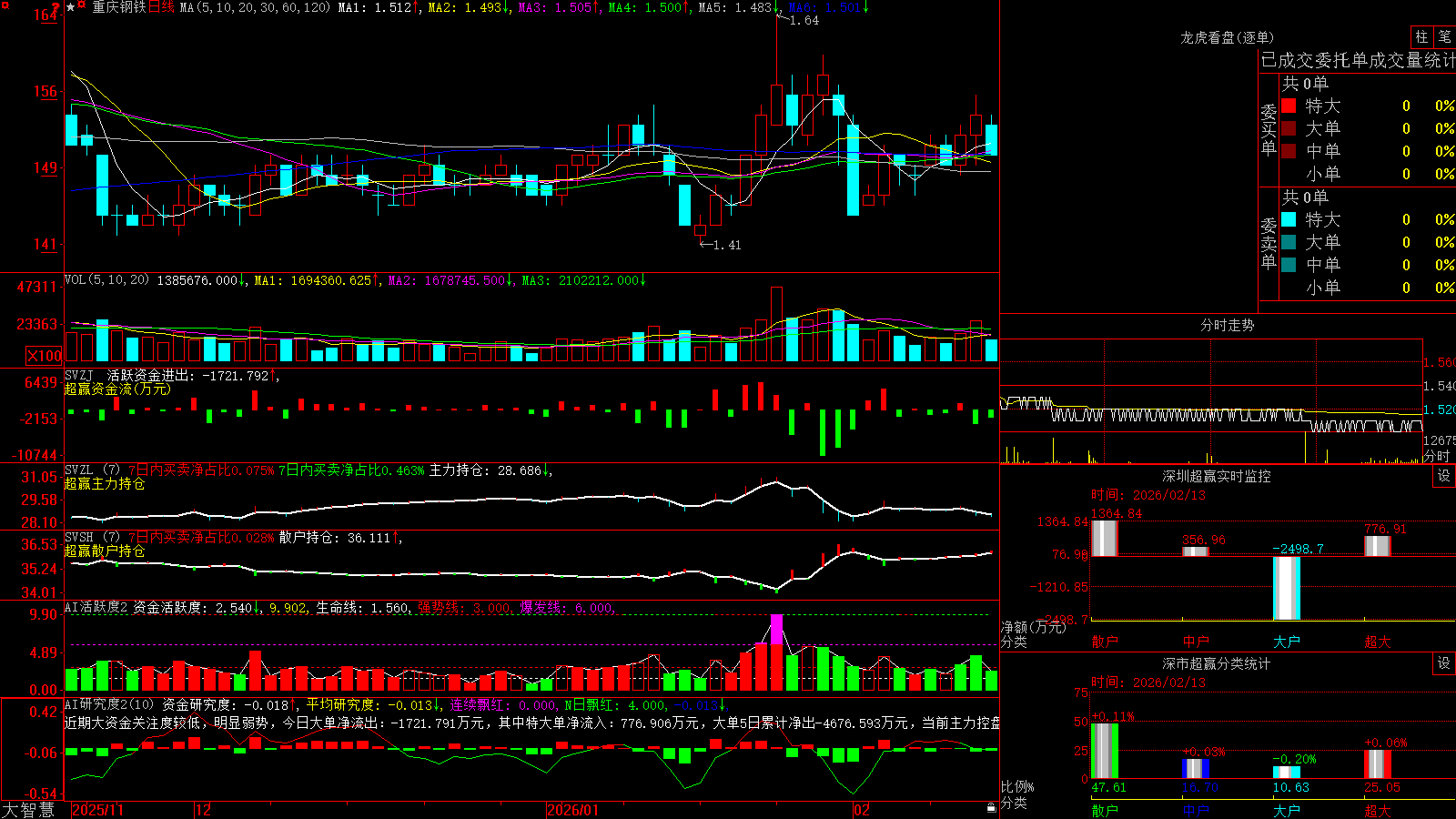Click the AI研究度2(10) indicator name
This screenshot has width=1456, height=819.
tap(108, 704)
